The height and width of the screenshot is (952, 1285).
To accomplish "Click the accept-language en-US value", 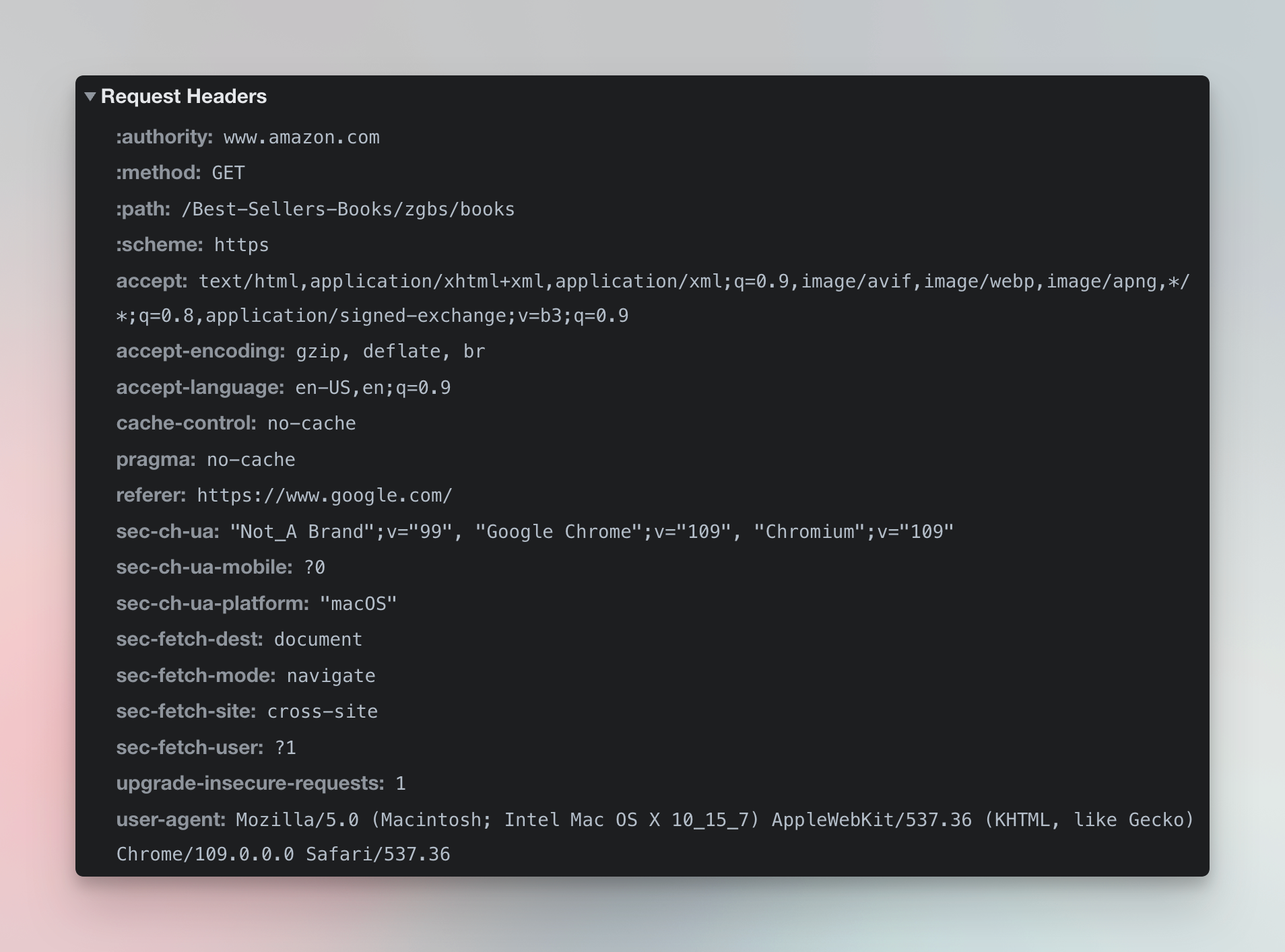I will tap(373, 388).
